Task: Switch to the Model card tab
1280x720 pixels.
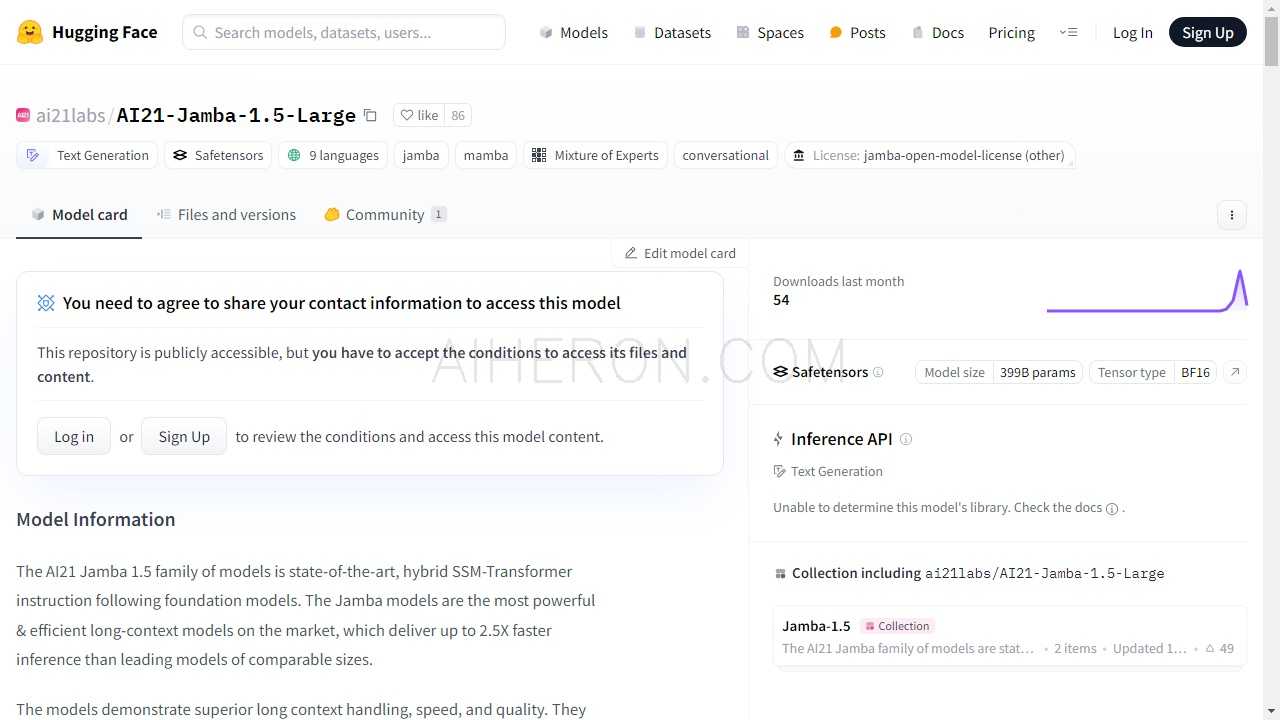Action: click(x=79, y=214)
